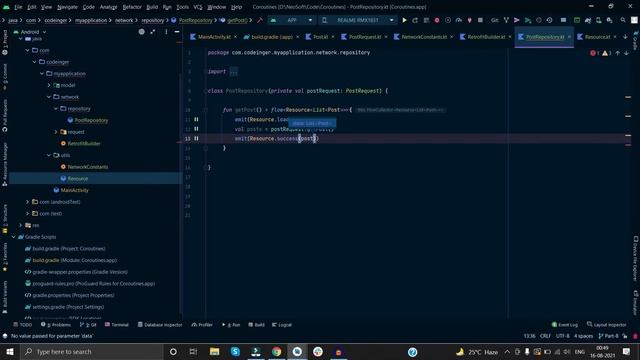
Task: Expand the model package
Action: point(49,85)
